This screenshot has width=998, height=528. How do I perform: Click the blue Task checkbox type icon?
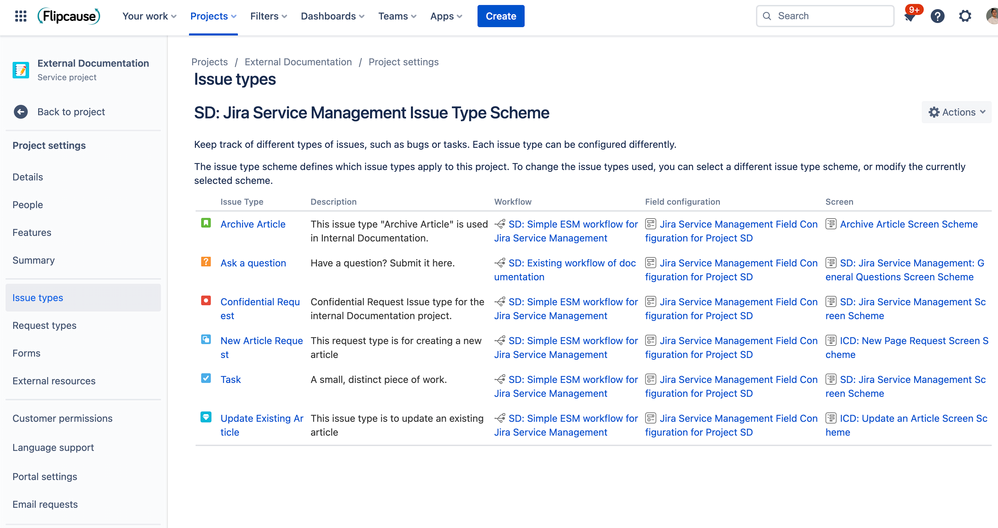tap(206, 378)
